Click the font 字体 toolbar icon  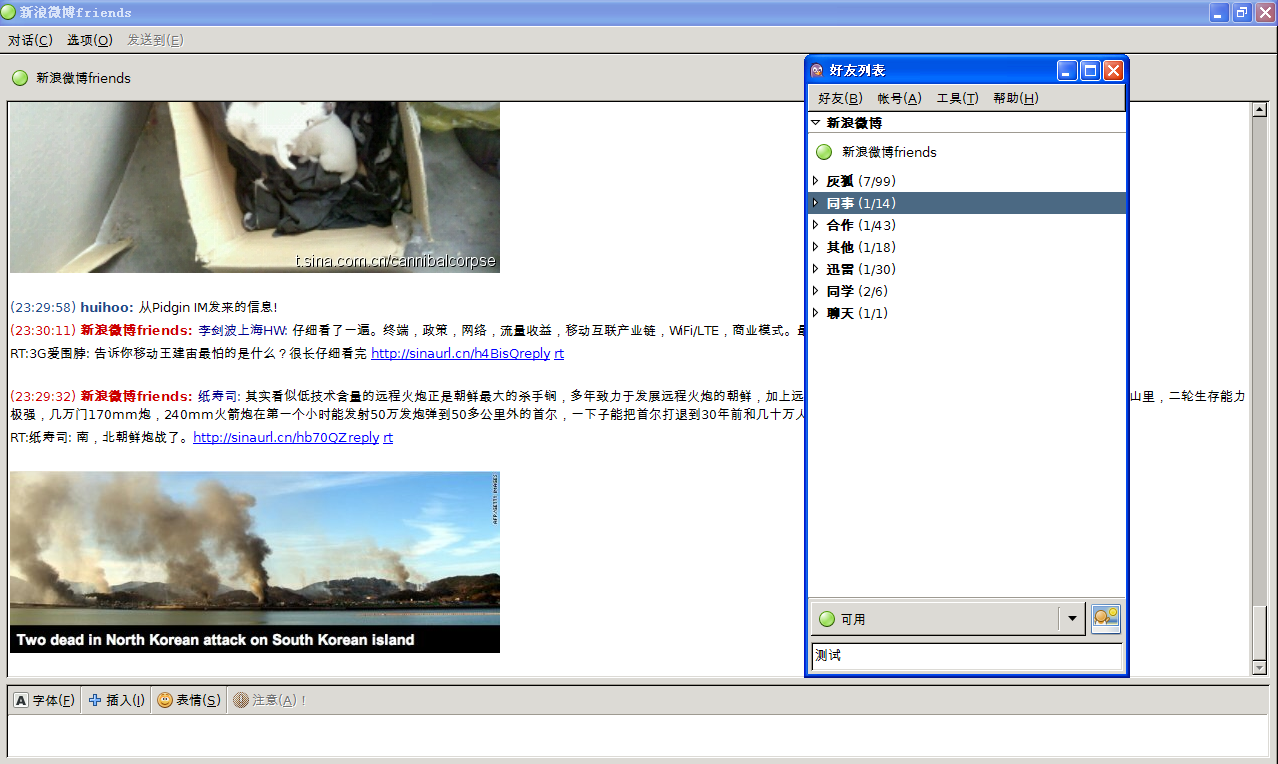[21, 700]
